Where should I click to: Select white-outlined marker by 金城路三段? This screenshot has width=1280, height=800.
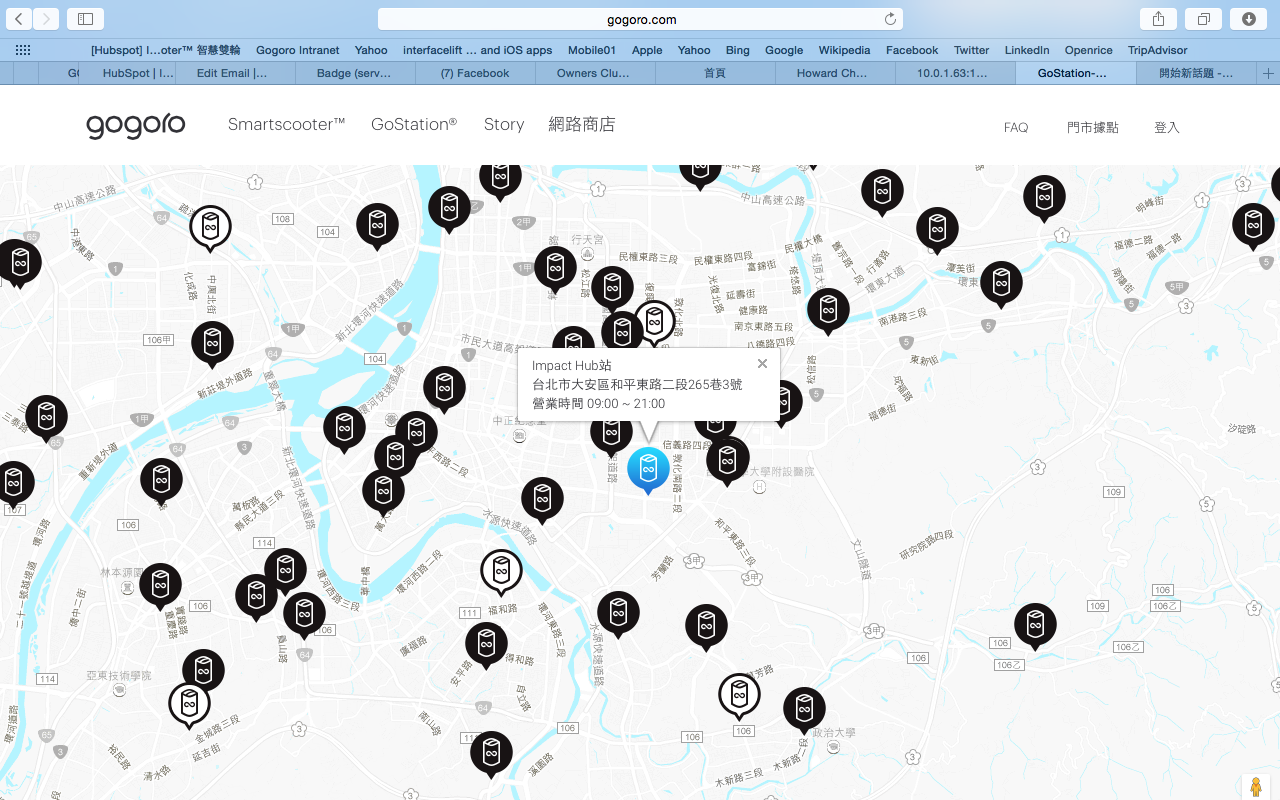point(189,706)
